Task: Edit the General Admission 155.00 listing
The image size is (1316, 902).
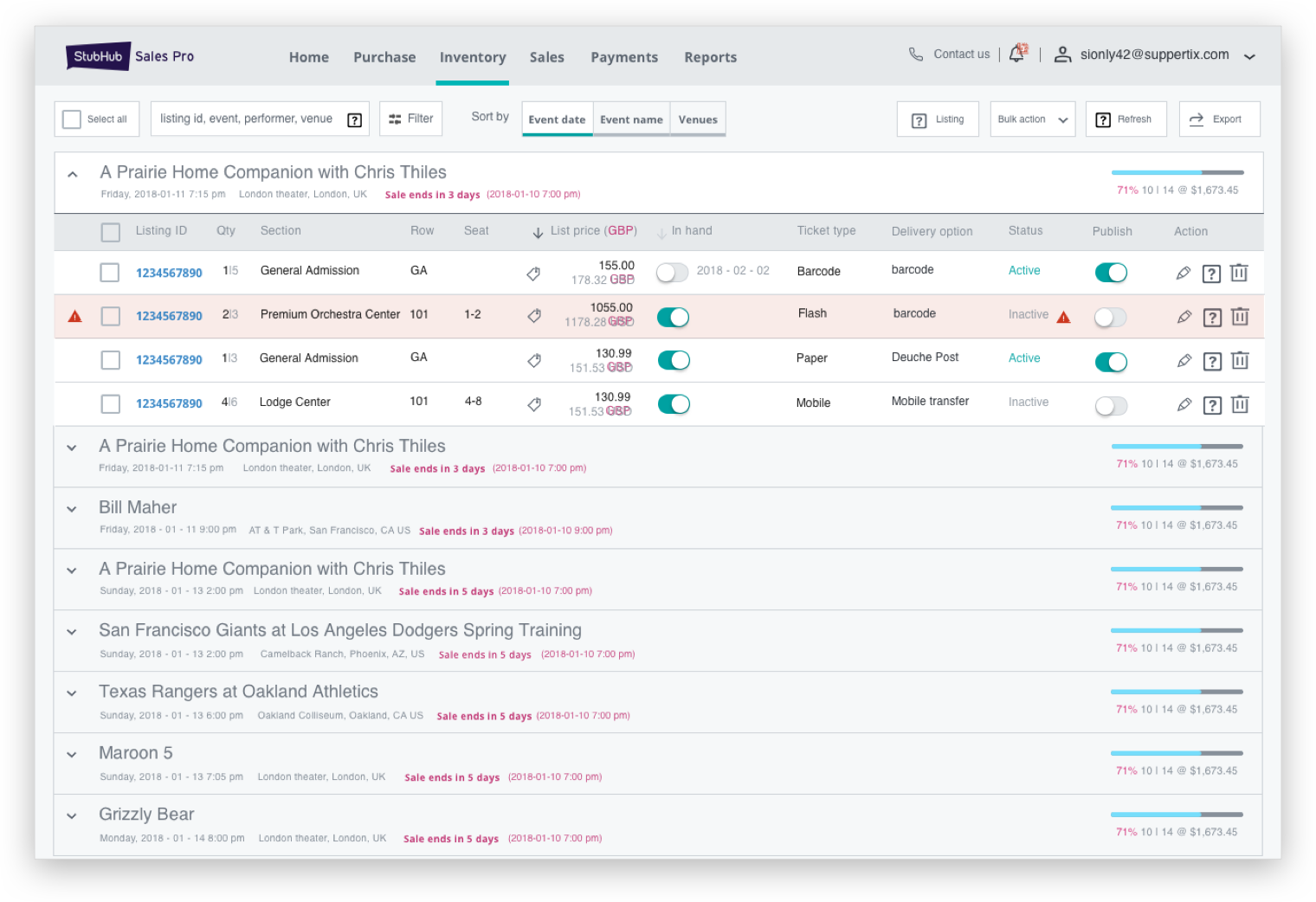Action: tap(1184, 273)
